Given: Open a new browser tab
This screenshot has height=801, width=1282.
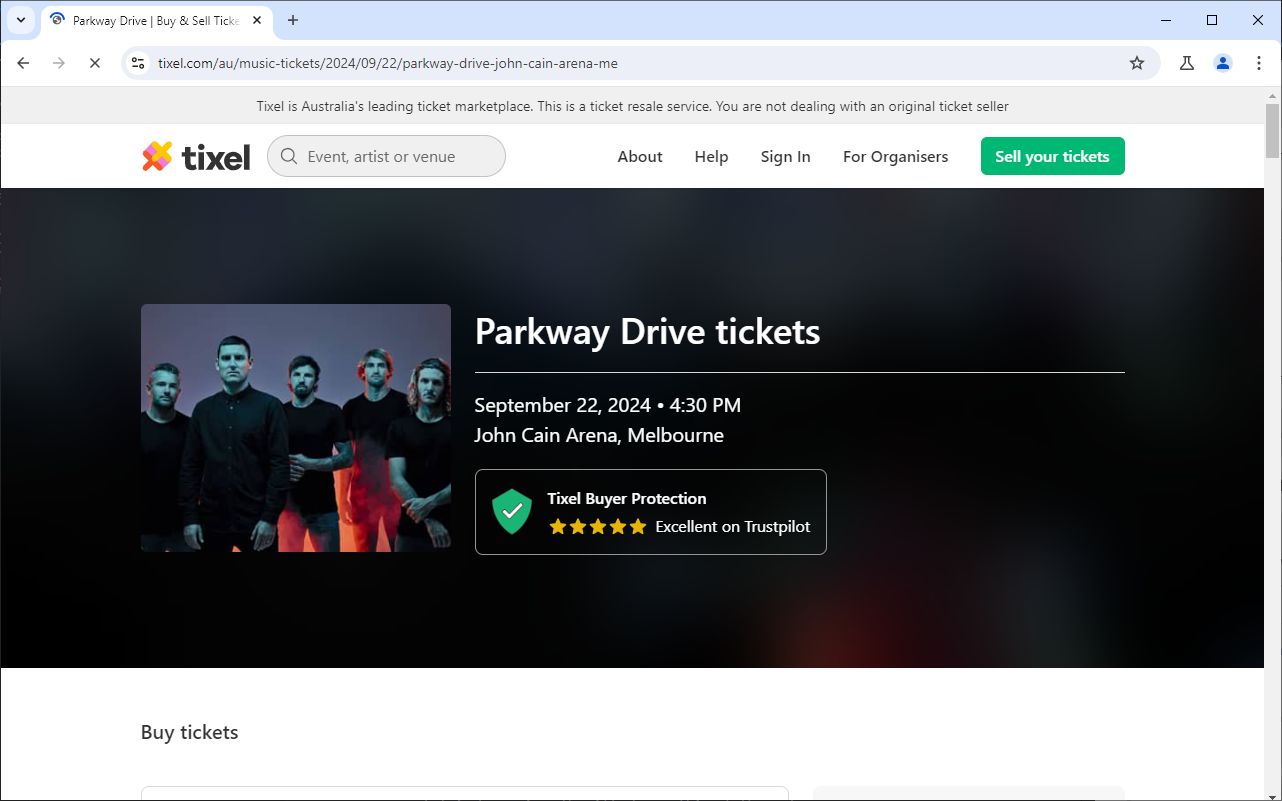Looking at the screenshot, I should tap(293, 20).
